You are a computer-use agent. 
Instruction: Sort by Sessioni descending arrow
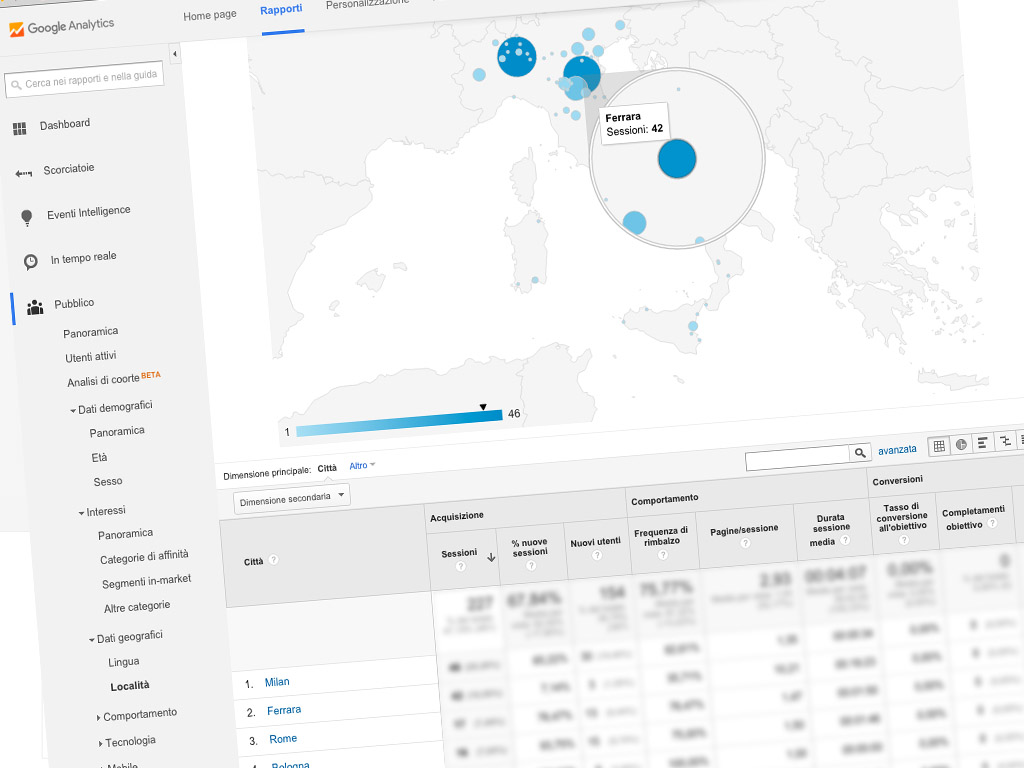coord(491,557)
